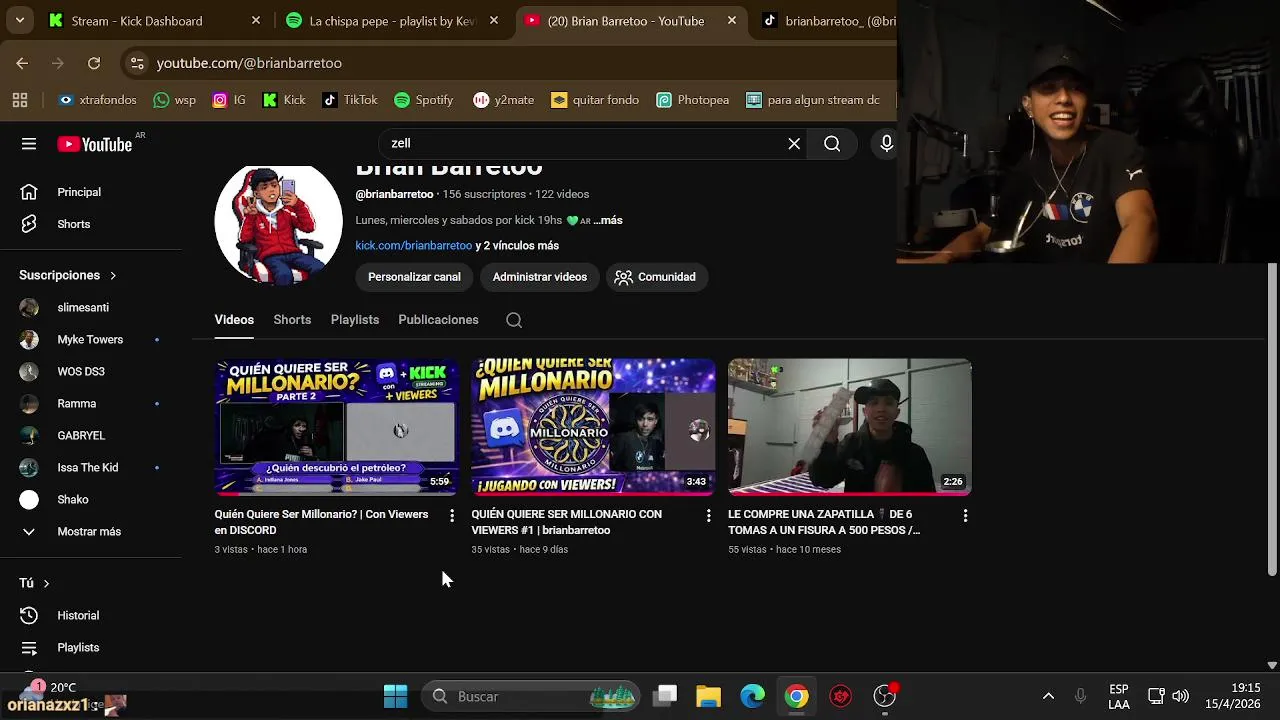This screenshot has width=1280, height=720.
Task: Click the browser address bar URL
Action: pyautogui.click(x=249, y=63)
